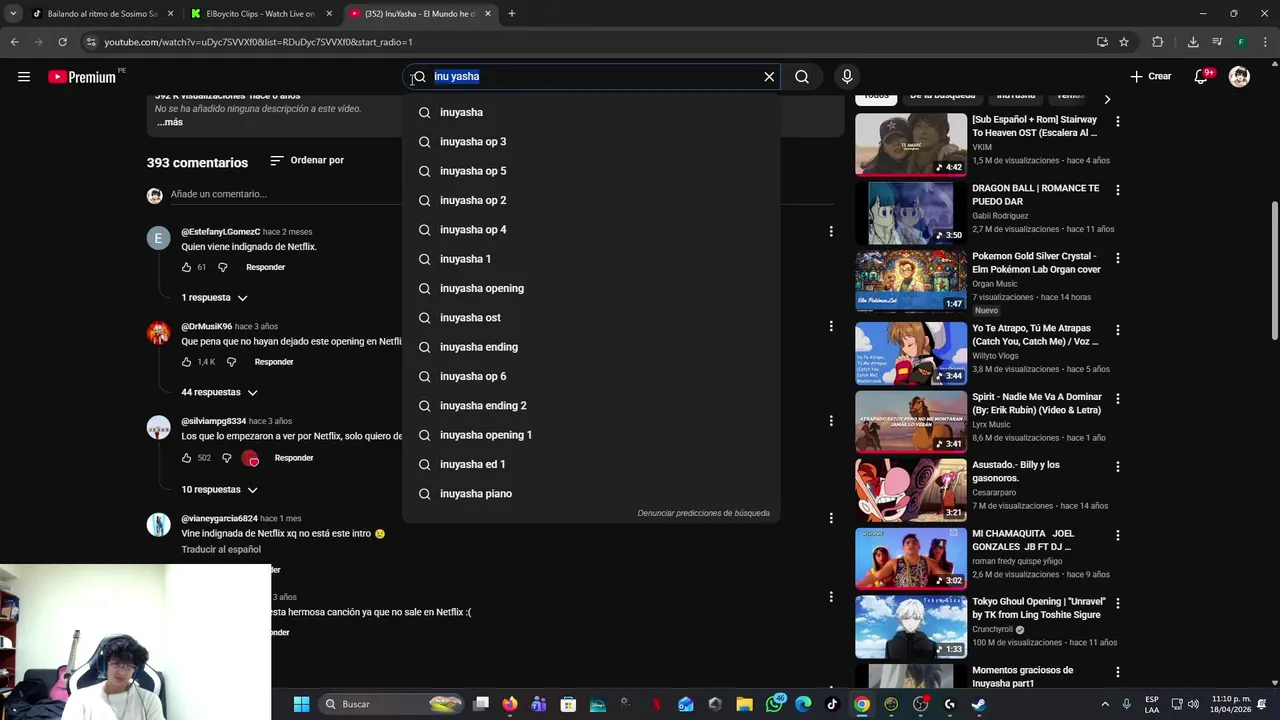The height and width of the screenshot is (720, 1280).
Task: Open more options for 'Yo Te Atrapo' video
Action: (1118, 330)
